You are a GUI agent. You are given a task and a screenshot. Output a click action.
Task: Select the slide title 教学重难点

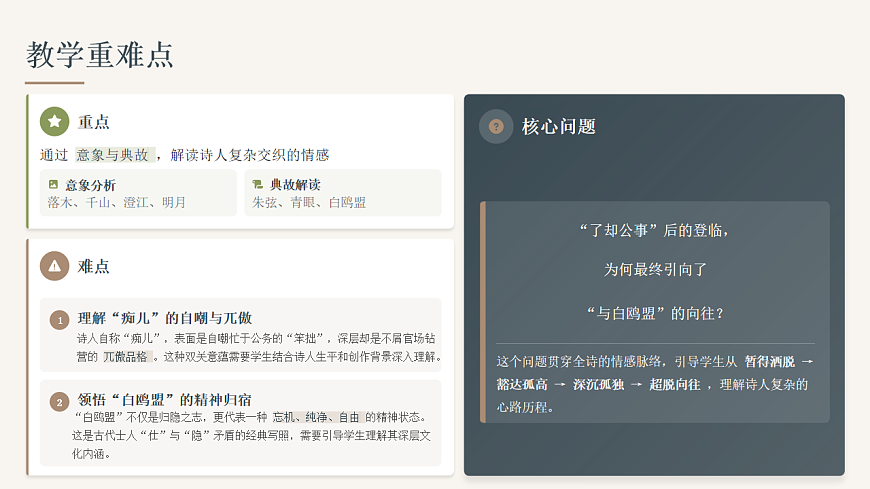(100, 54)
